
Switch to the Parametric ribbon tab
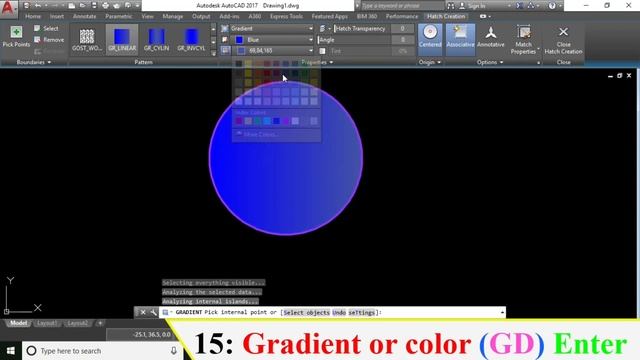coord(119,16)
